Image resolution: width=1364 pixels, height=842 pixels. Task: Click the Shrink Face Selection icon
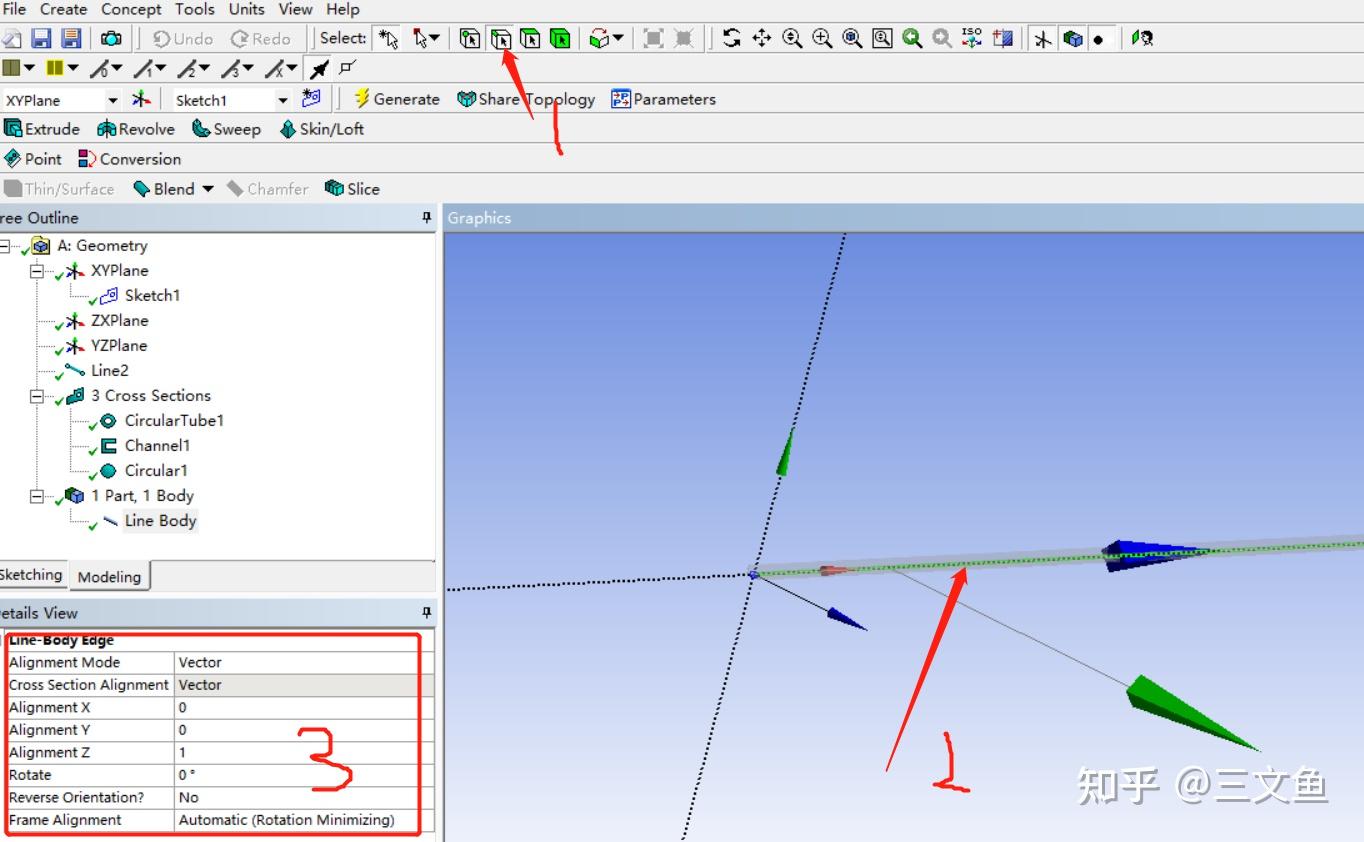coord(683,38)
